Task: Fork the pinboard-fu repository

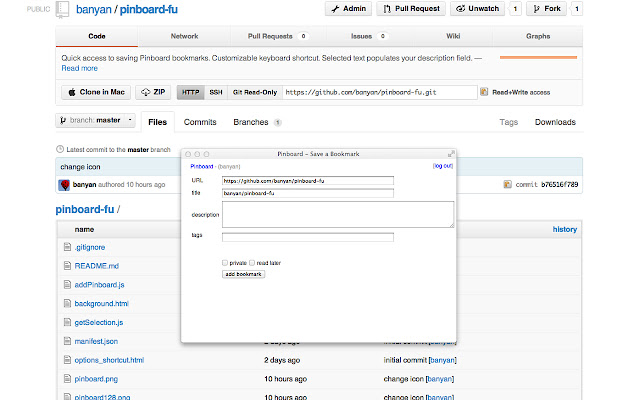Action: 547,9
